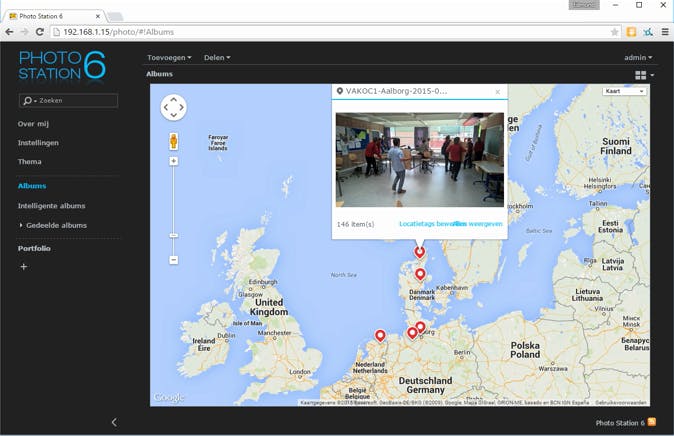This screenshot has height=436, width=674.
Task: Select the map pin above Danmark label
Action: click(x=420, y=274)
